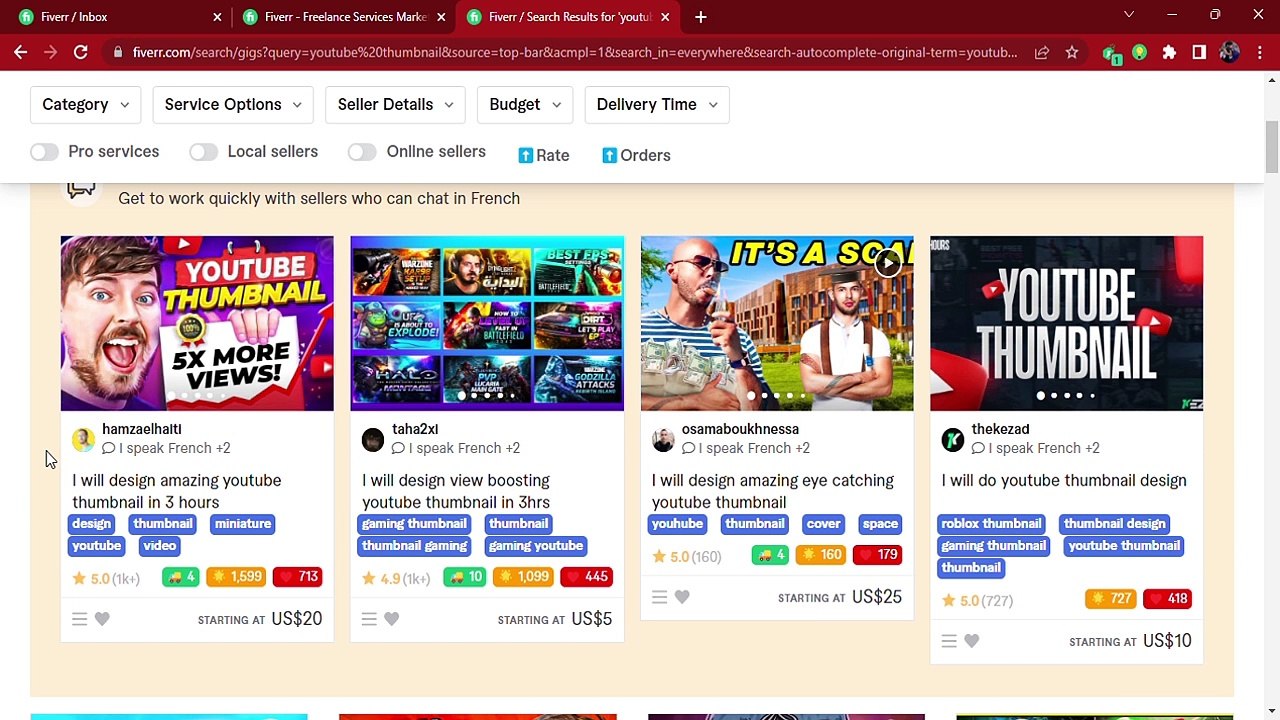Click the 'thumbnail design' tag
Viewport: 1280px width, 720px height.
1115,524
